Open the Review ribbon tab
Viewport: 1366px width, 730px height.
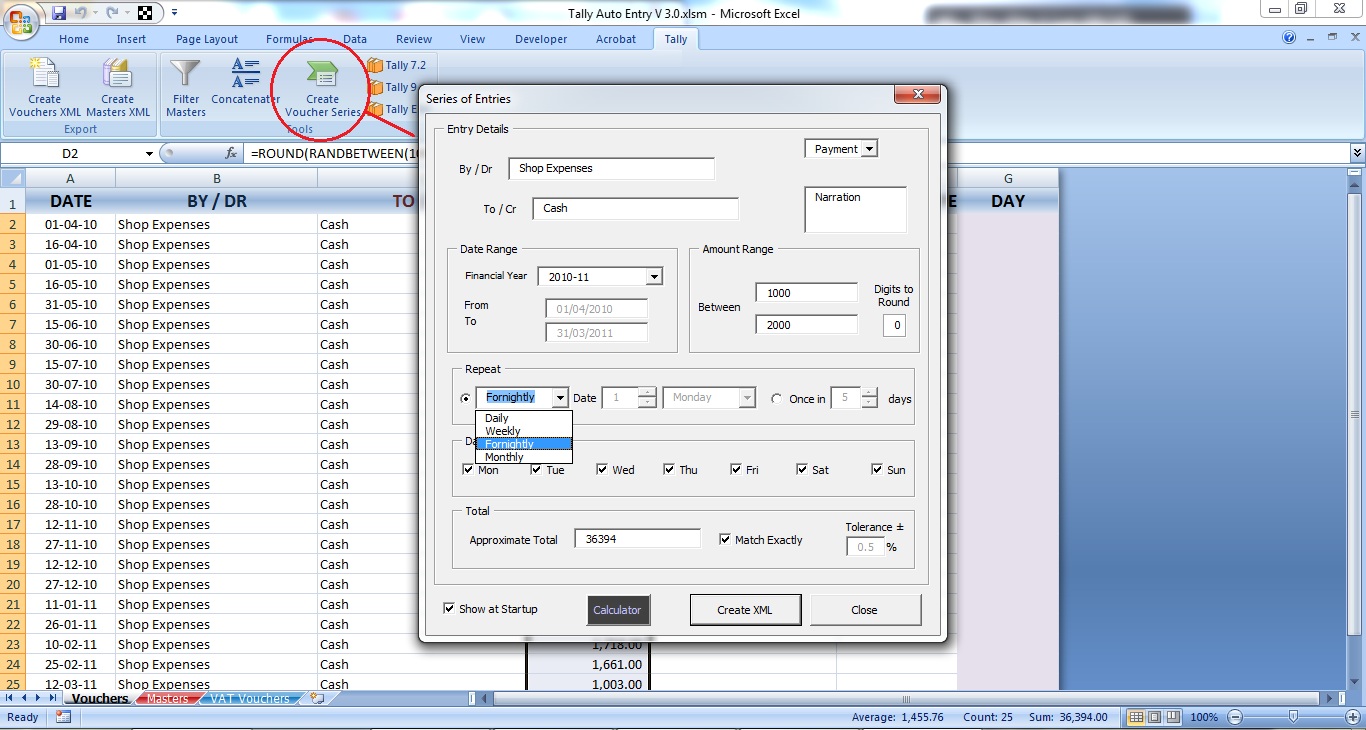click(x=414, y=39)
